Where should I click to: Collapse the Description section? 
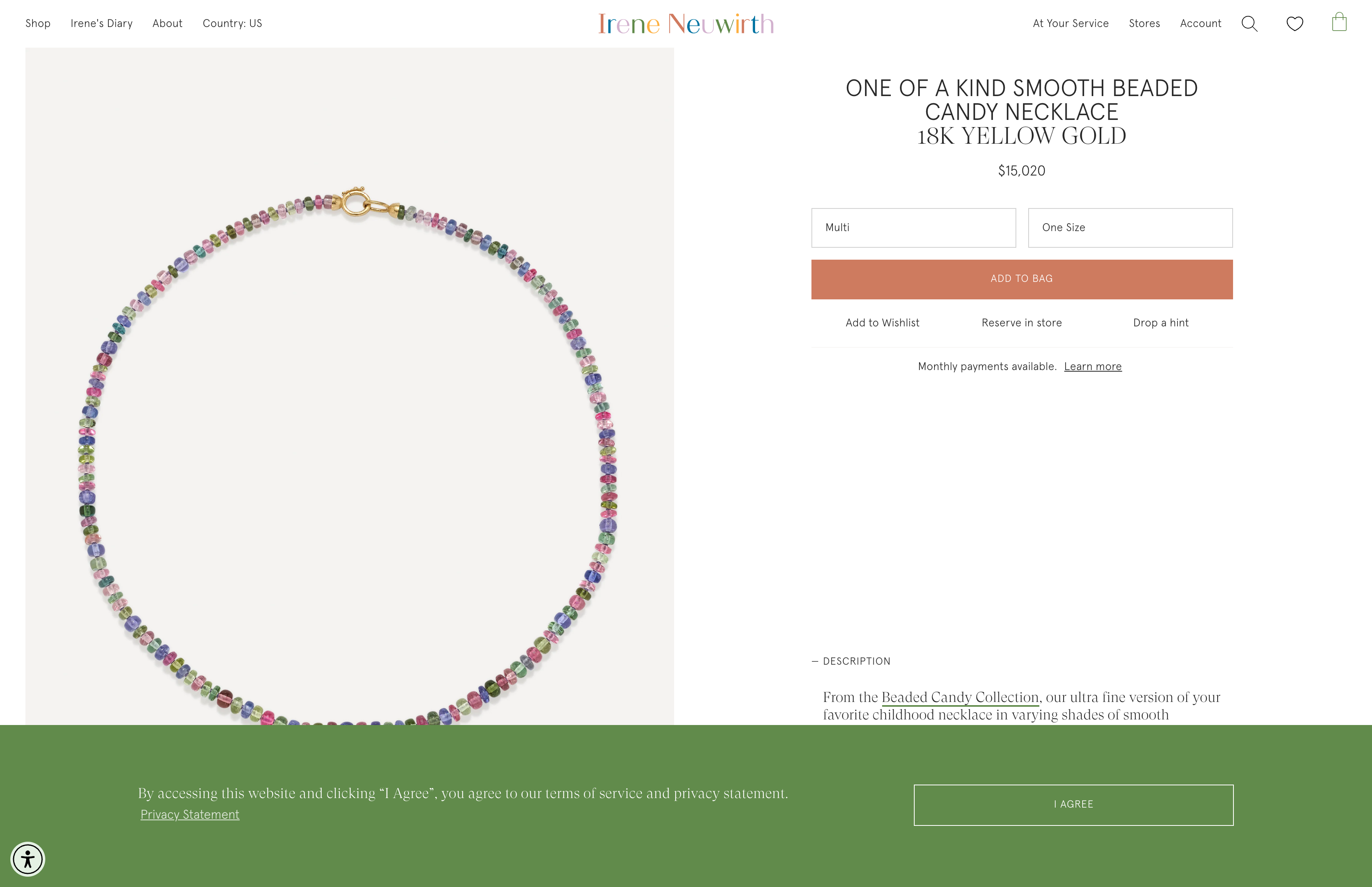point(851,661)
